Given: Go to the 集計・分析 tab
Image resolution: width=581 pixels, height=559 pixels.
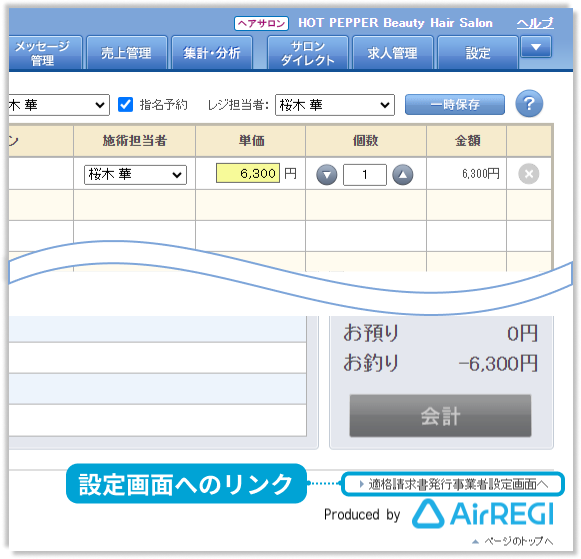Looking at the screenshot, I should coord(212,53).
